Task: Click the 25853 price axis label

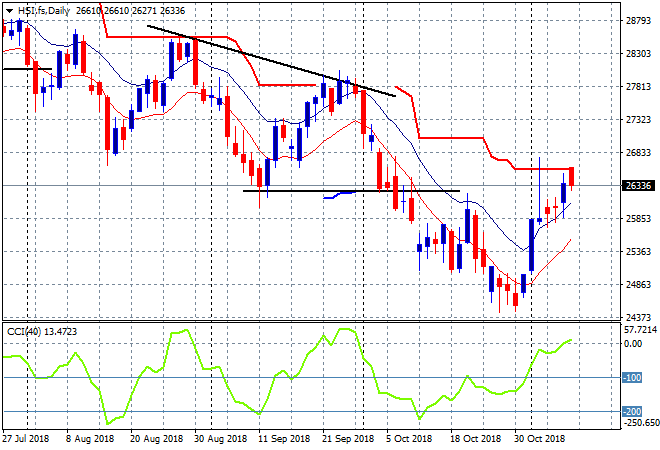Action: [x=639, y=218]
